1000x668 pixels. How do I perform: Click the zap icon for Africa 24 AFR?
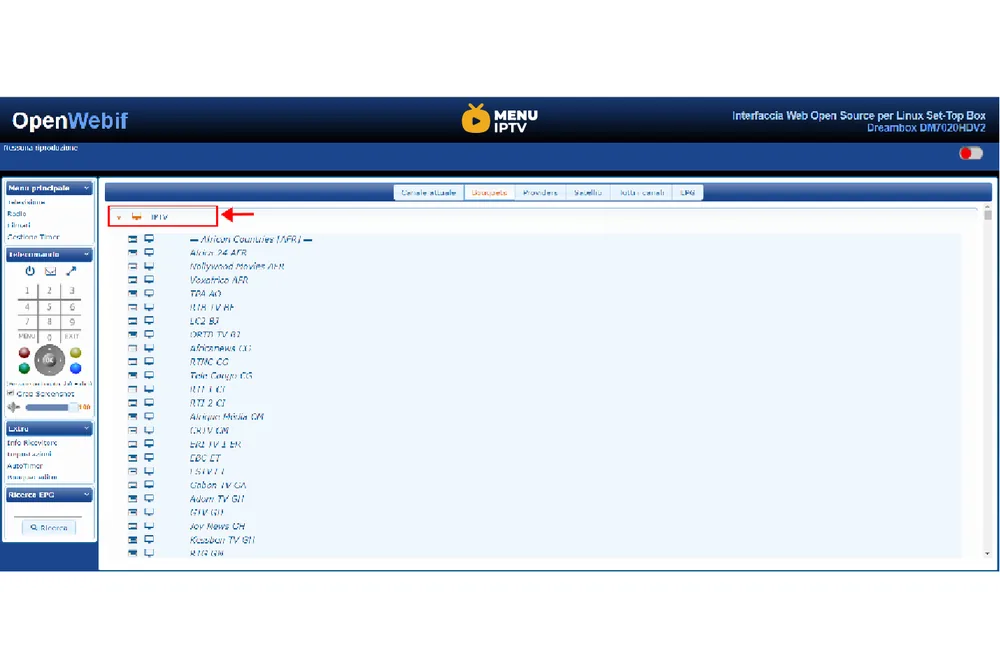coord(133,253)
